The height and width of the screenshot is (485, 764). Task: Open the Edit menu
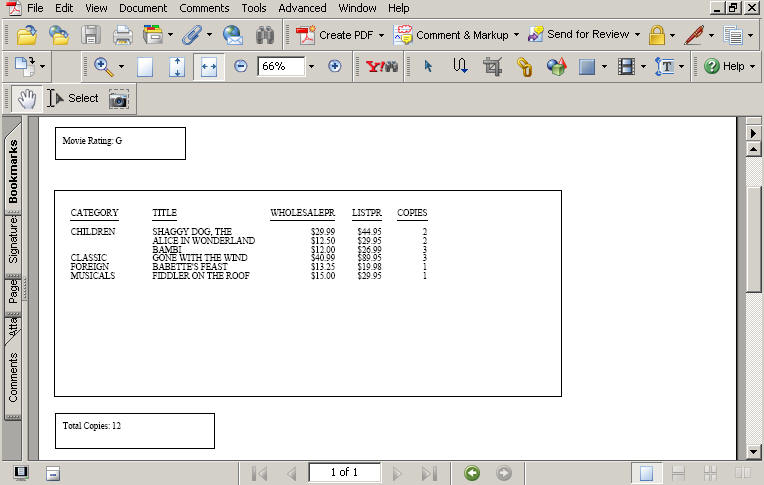pos(64,8)
